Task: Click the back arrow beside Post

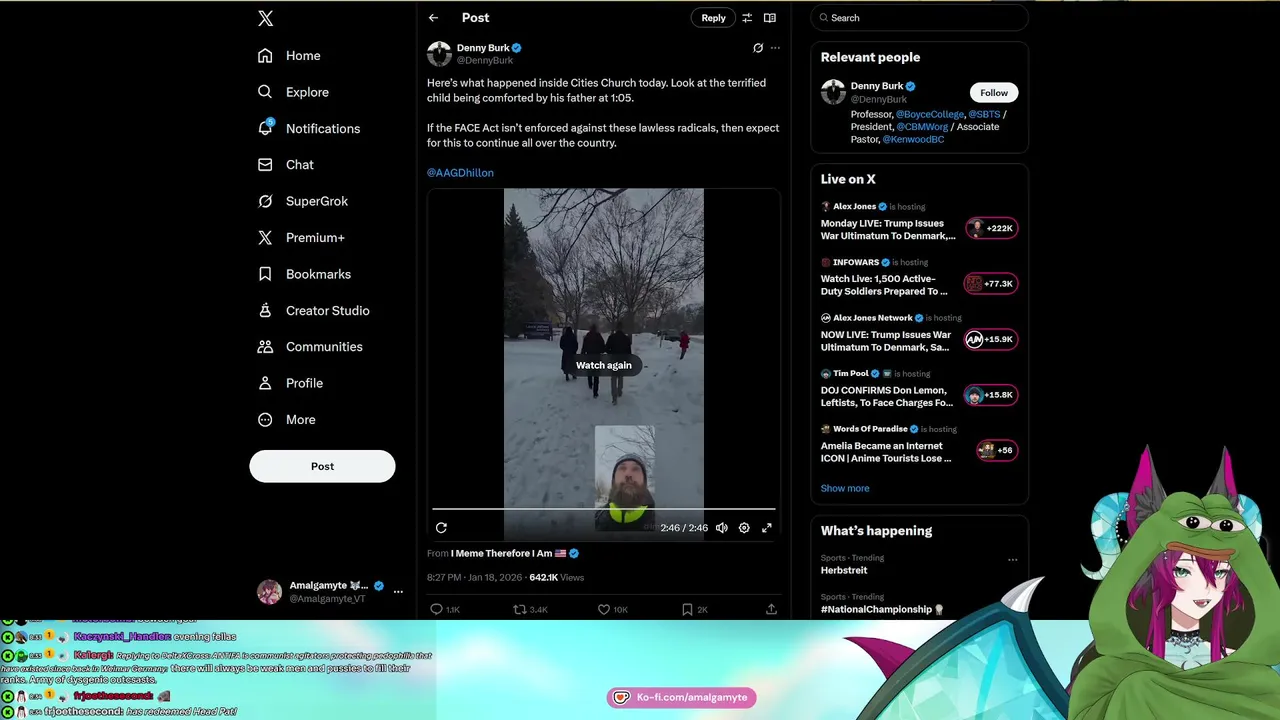Action: [433, 18]
